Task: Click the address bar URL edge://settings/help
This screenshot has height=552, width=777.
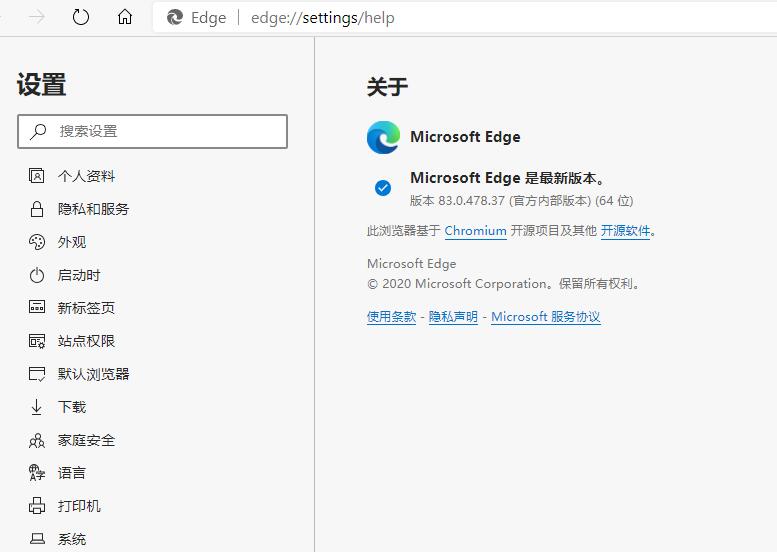Action: click(x=323, y=18)
